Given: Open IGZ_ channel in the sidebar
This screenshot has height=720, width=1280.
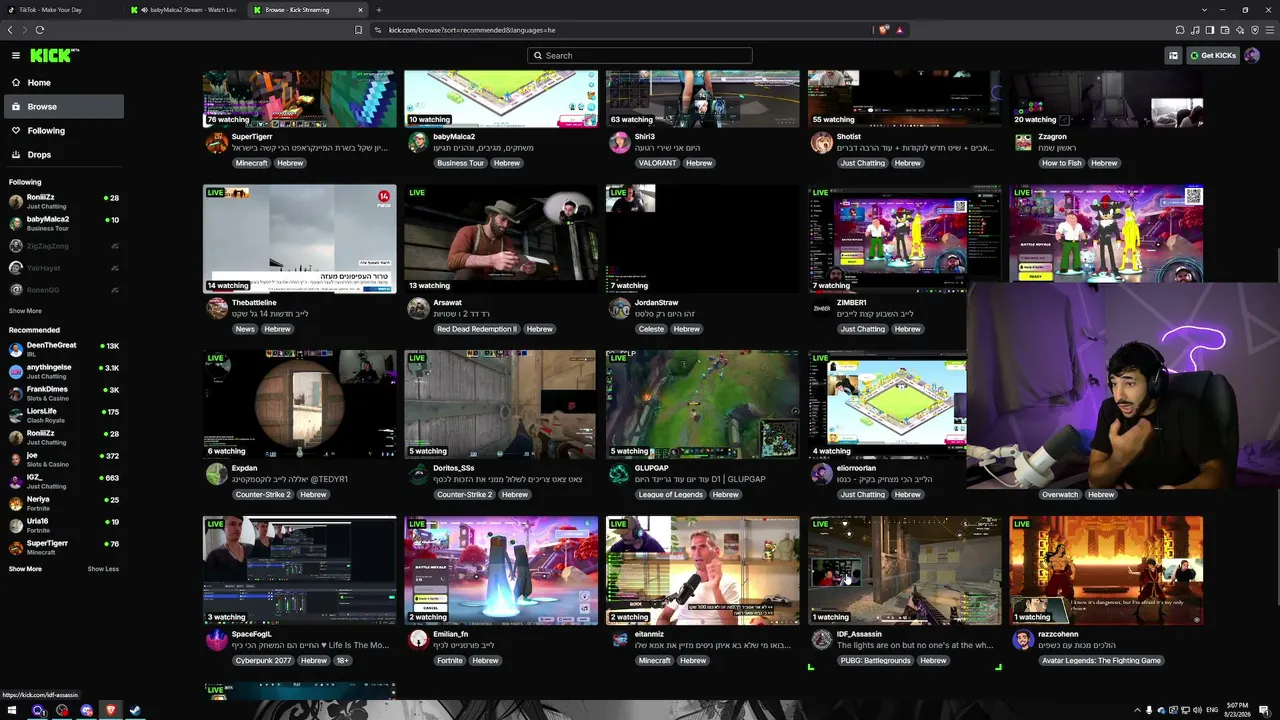Looking at the screenshot, I should [64, 481].
